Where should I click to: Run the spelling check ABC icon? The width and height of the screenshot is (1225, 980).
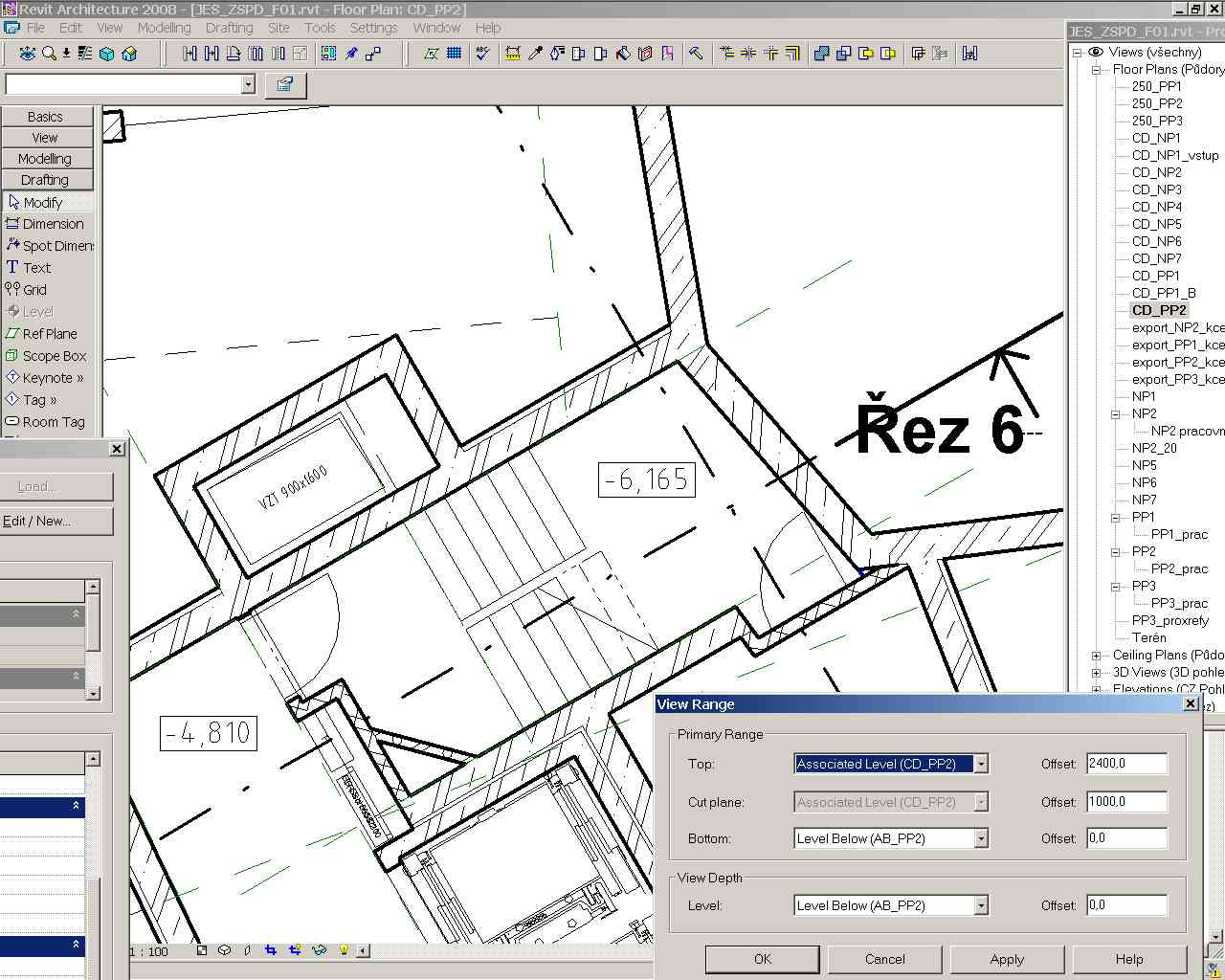pos(482,54)
